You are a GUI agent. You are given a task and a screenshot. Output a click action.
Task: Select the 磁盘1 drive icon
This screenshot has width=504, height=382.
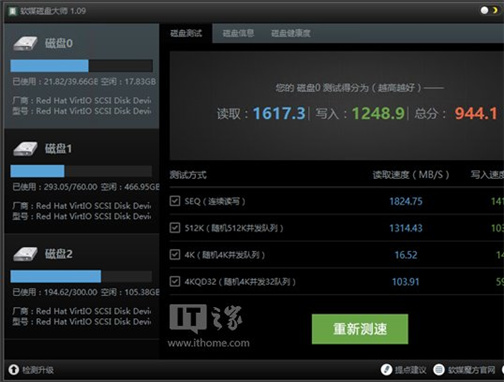(25, 149)
